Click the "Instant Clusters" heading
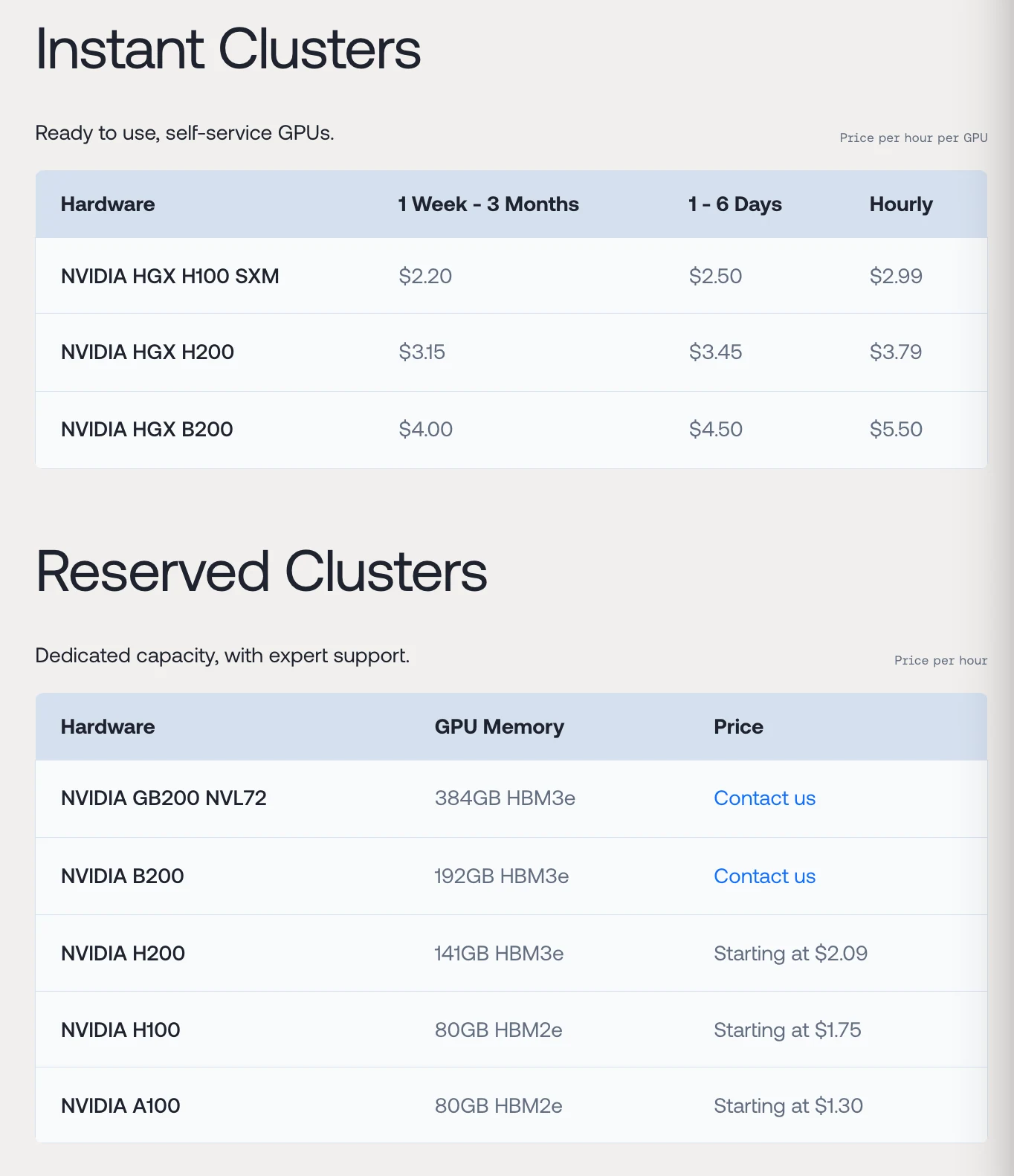The image size is (1014, 1176). (x=228, y=49)
